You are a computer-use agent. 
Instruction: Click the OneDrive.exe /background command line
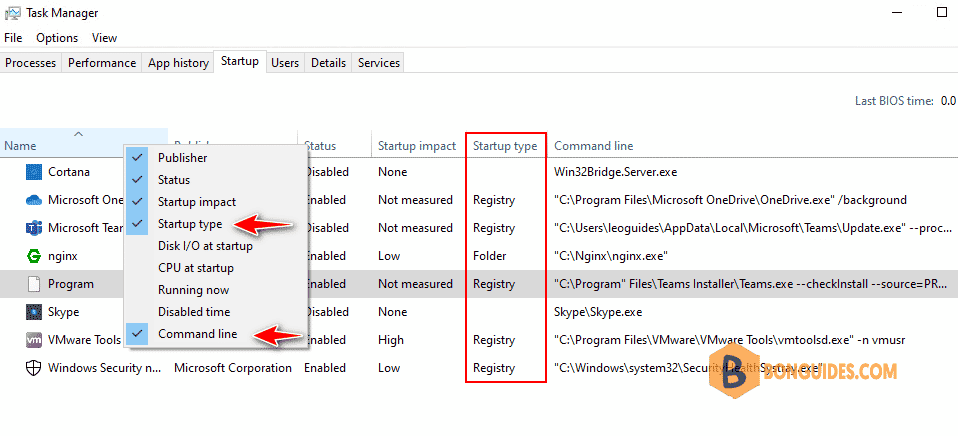click(x=730, y=200)
